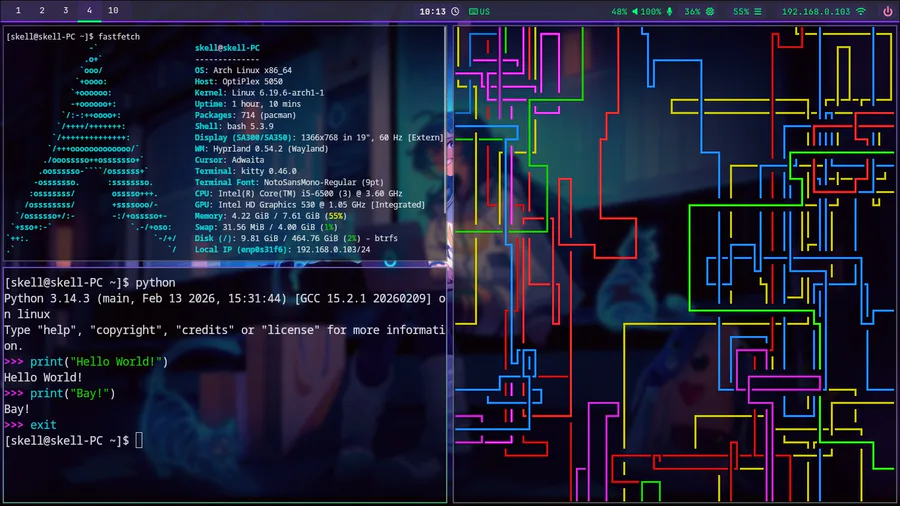
Task: Click the CPU: Intel Core i5-6500 line
Action: tap(298, 193)
